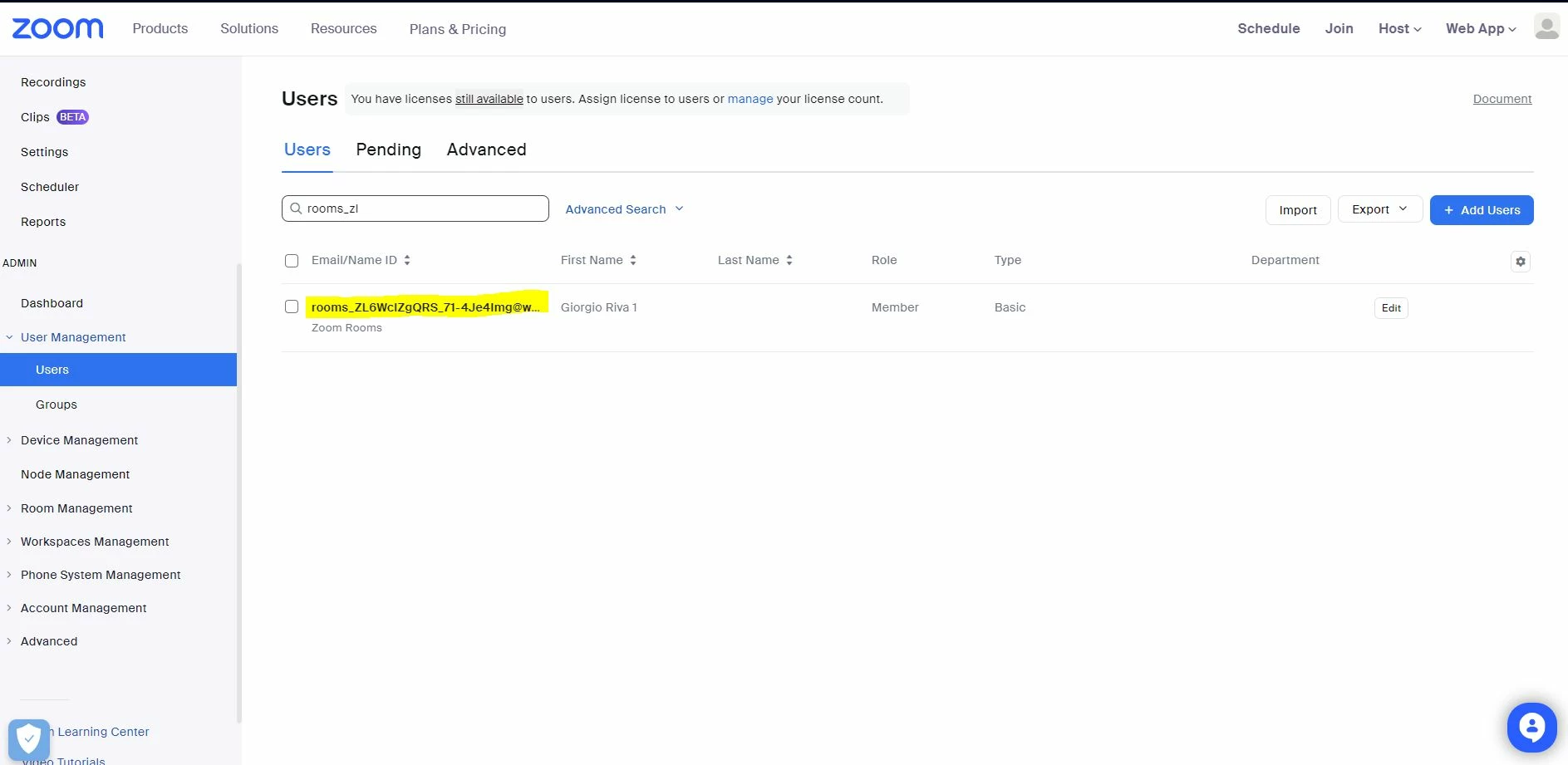Screen dimensions: 1568x765
Task: Sort by Email/Name ID arrows
Action: pyautogui.click(x=407, y=260)
